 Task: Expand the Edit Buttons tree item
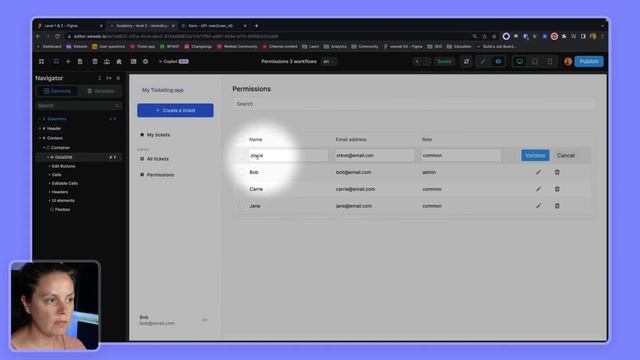pyautogui.click(x=50, y=167)
